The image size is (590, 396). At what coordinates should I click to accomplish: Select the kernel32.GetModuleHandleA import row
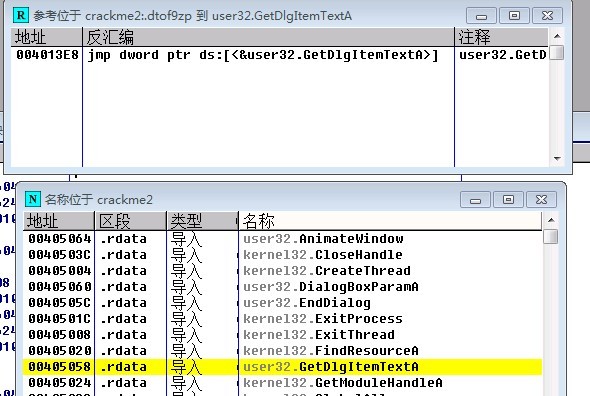click(283, 383)
